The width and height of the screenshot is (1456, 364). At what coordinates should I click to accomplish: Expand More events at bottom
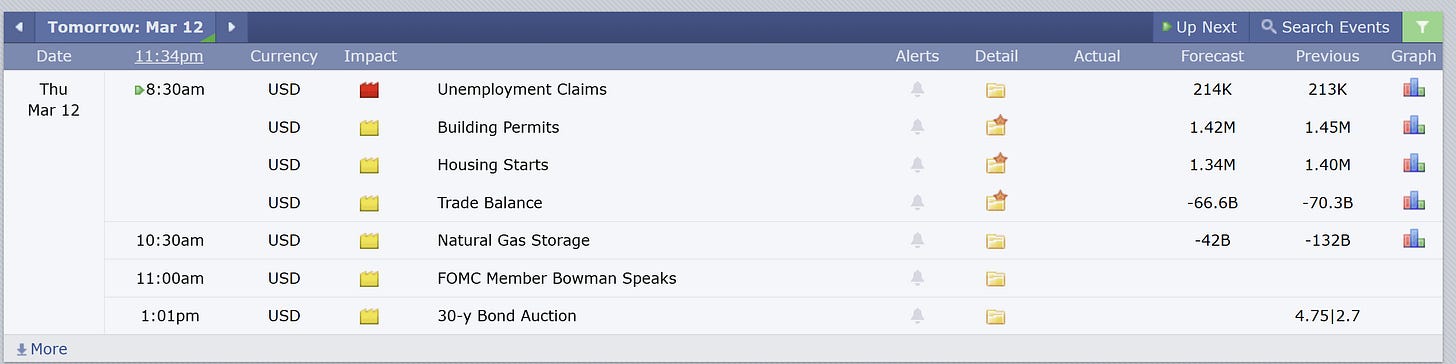point(42,349)
